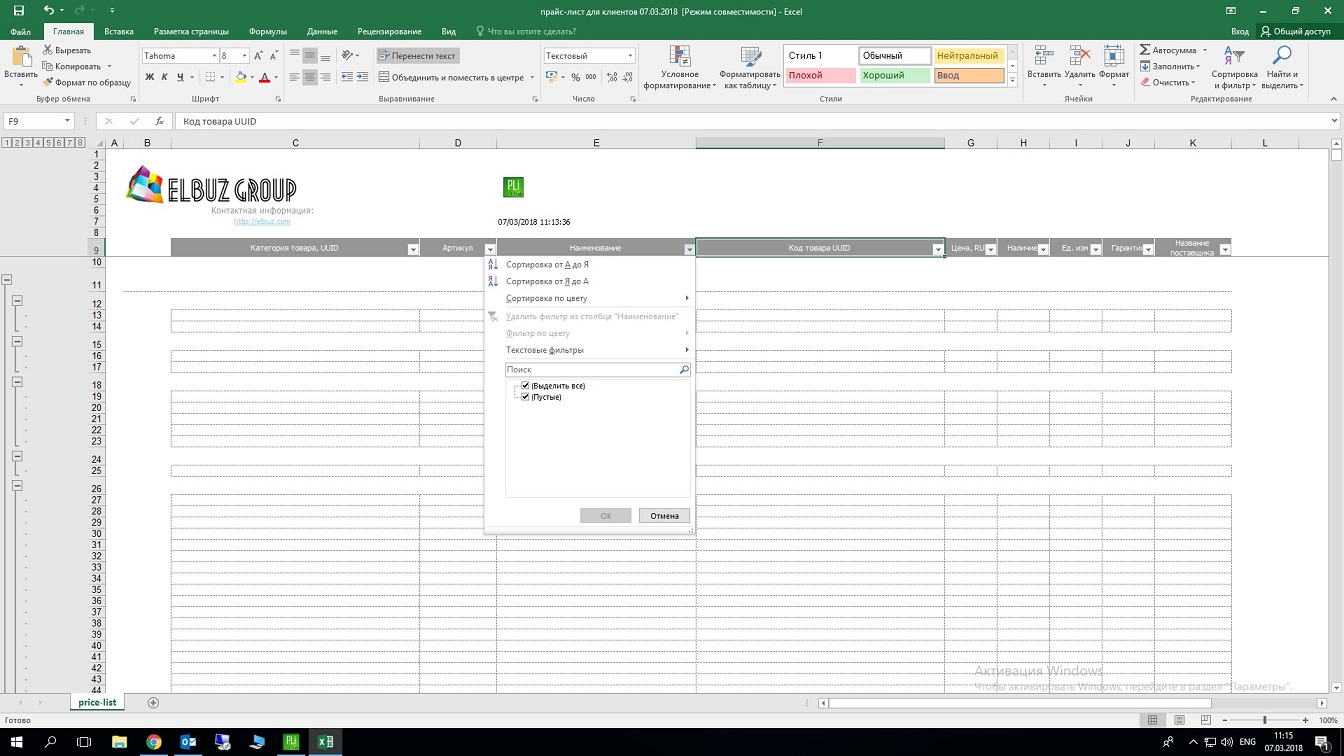1344x756 pixels.
Task: Uncheck the (Выделить все) checkbox
Action: (525, 386)
